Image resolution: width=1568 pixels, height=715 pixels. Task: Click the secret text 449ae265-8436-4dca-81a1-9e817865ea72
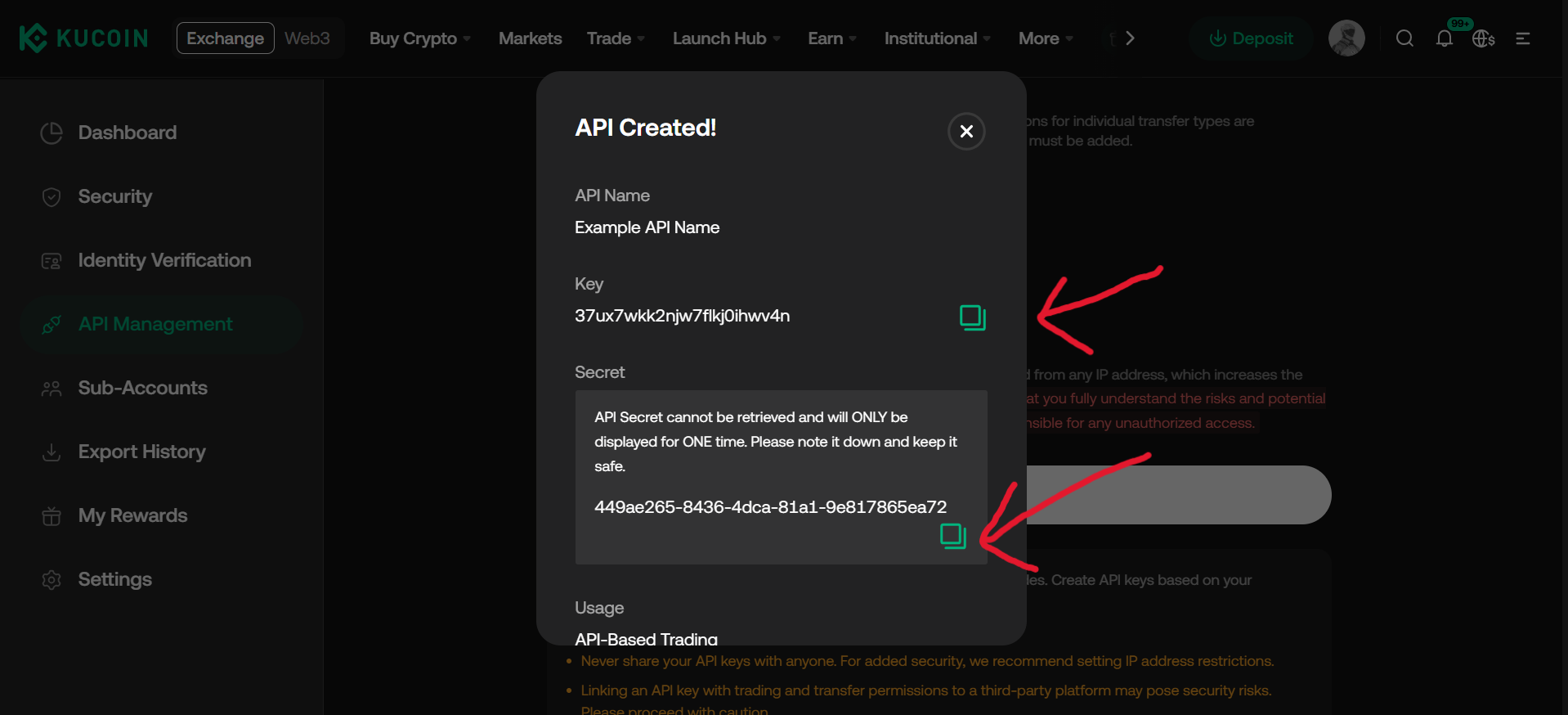click(x=770, y=507)
